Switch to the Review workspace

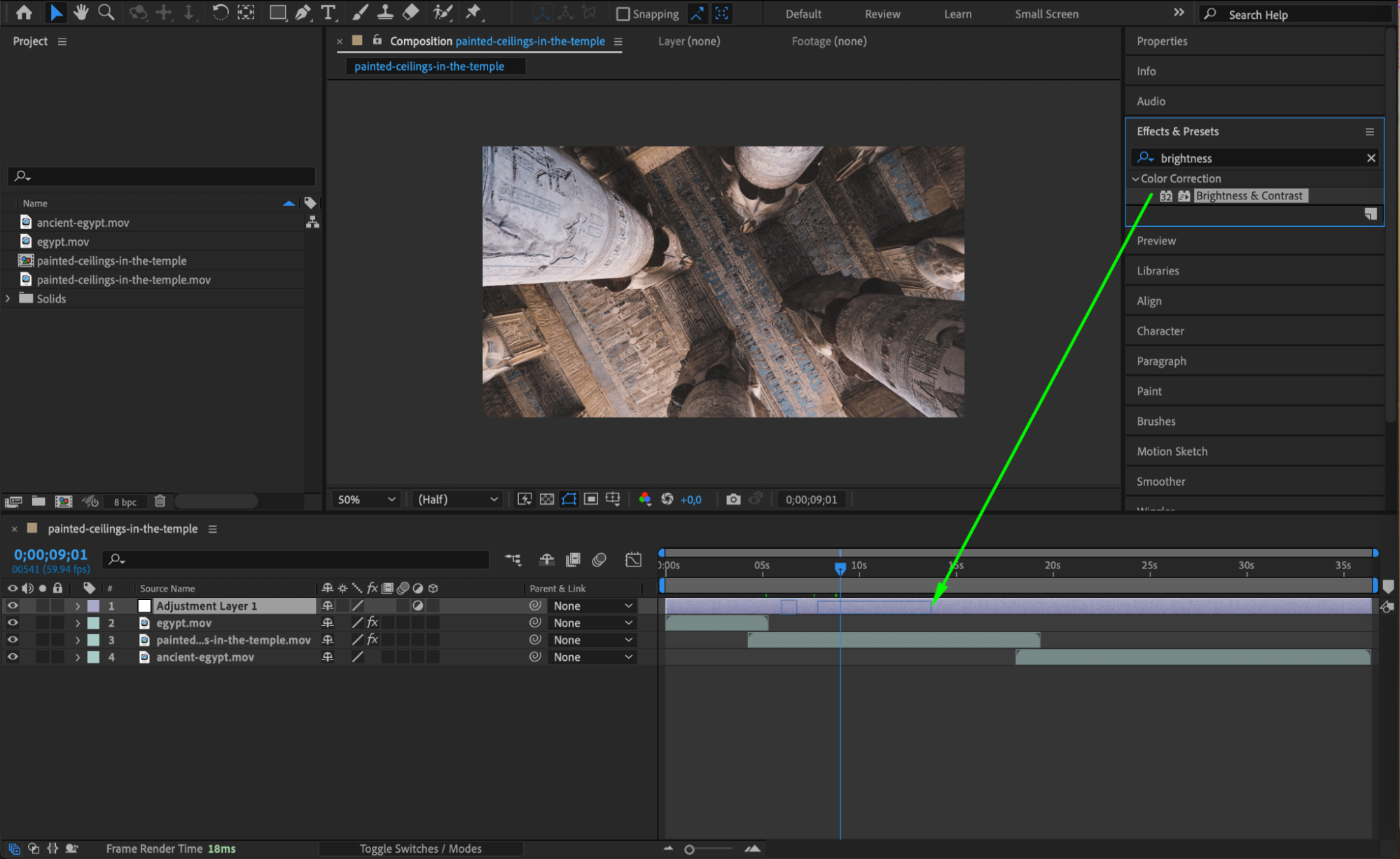(882, 14)
